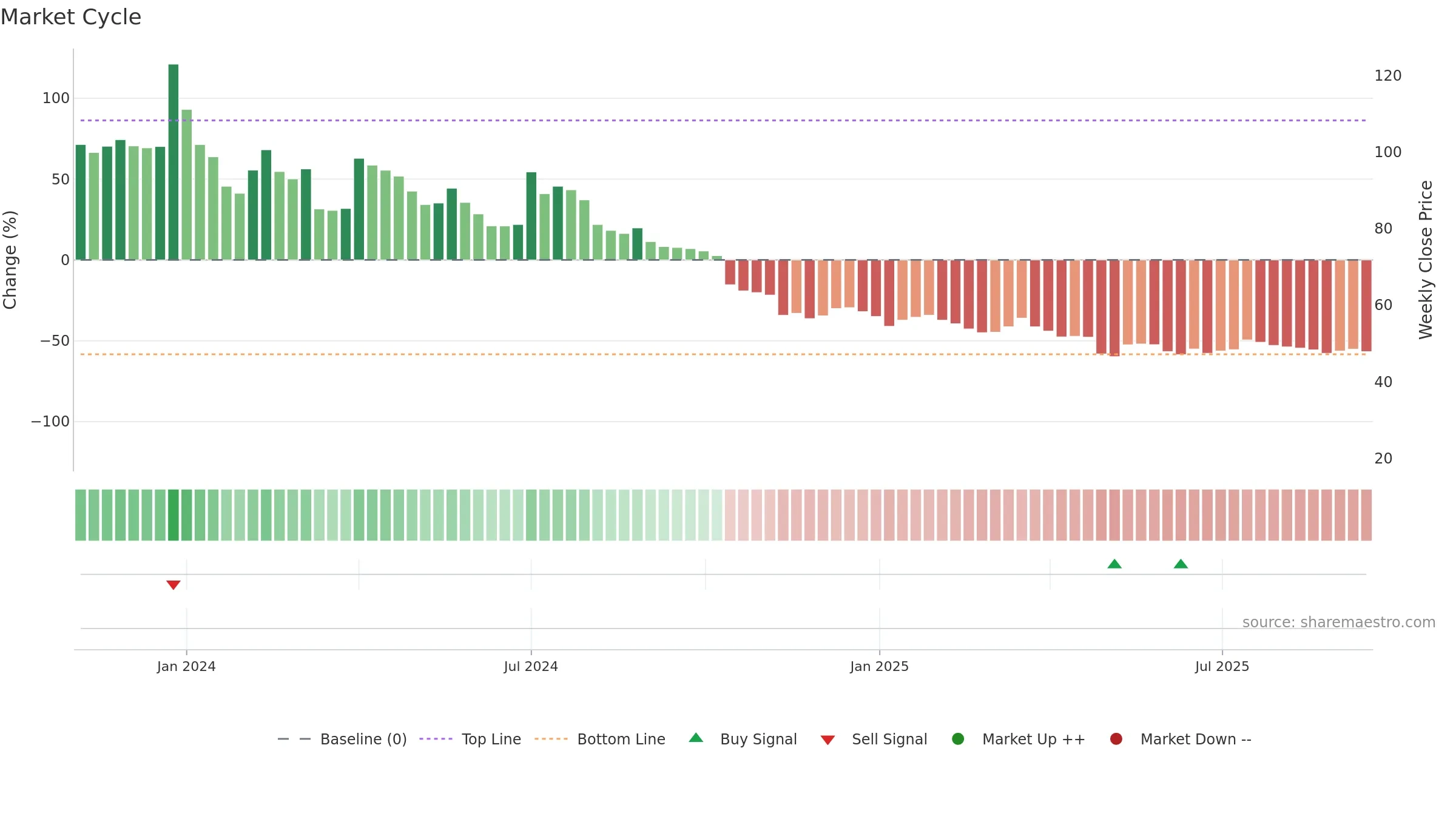Click the 100 tick on the left axis

coord(56,98)
